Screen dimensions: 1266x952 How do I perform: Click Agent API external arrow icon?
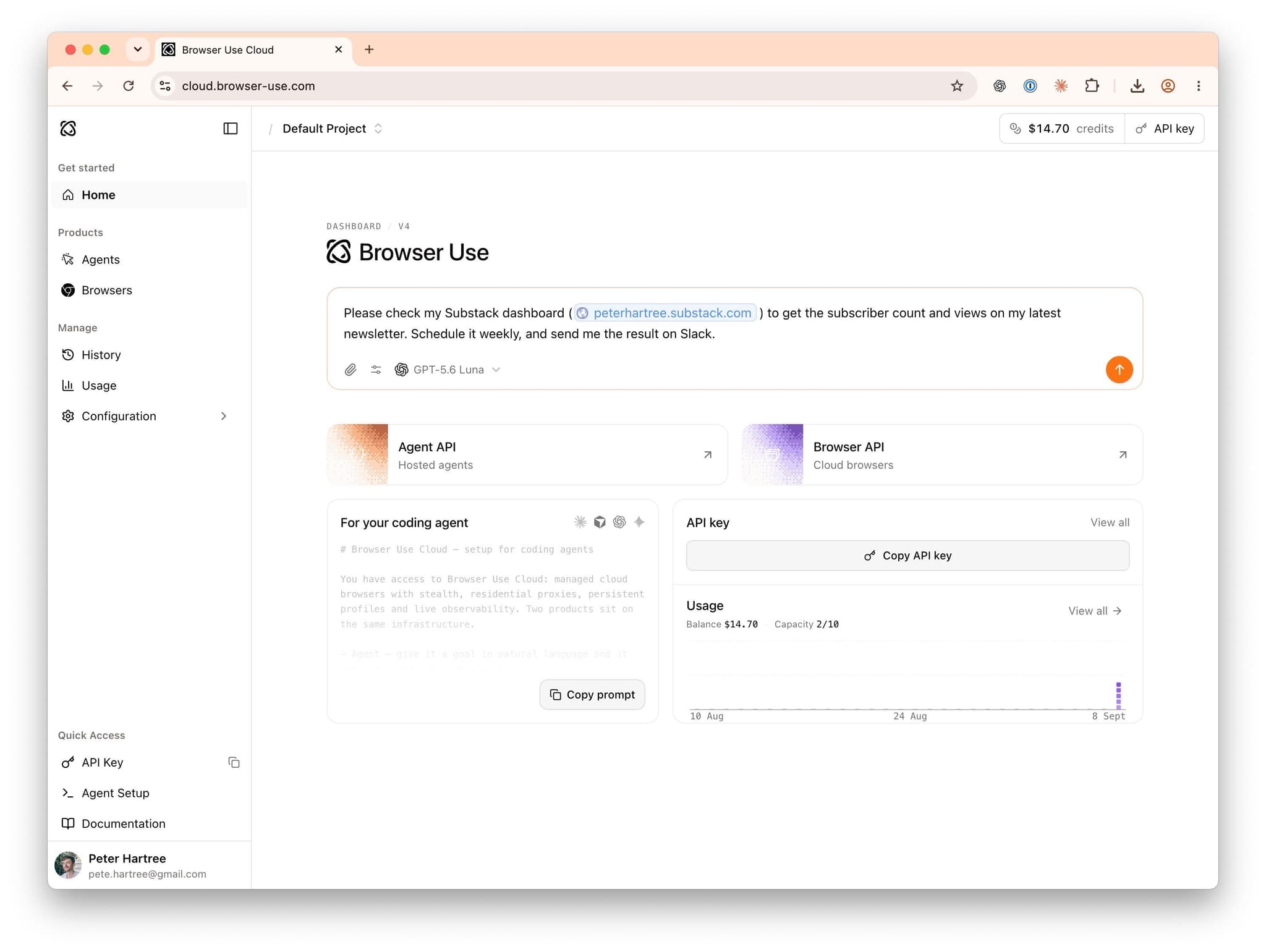click(708, 455)
